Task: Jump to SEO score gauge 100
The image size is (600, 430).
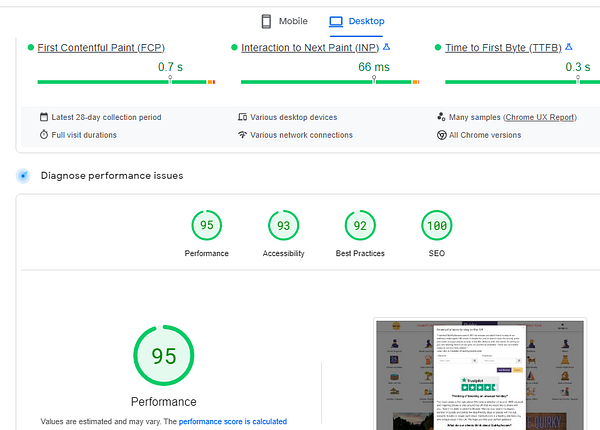Action: pos(437,225)
